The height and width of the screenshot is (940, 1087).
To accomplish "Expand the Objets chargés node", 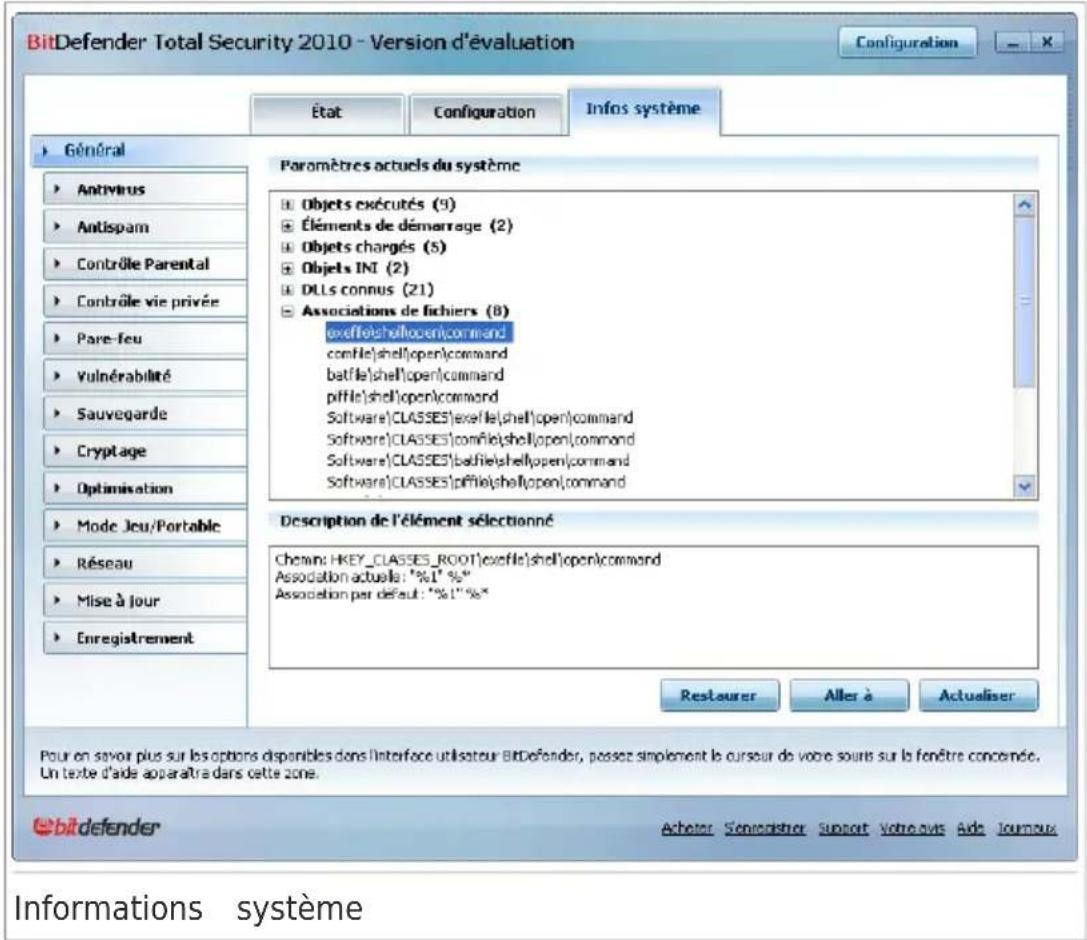I will tap(287, 247).
